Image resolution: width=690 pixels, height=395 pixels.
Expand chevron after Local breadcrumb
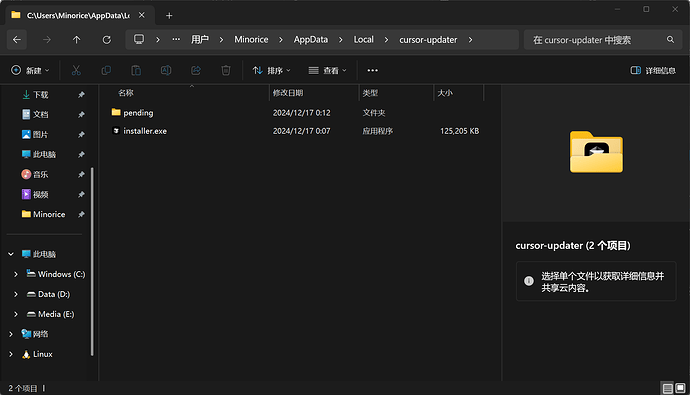coord(386,40)
